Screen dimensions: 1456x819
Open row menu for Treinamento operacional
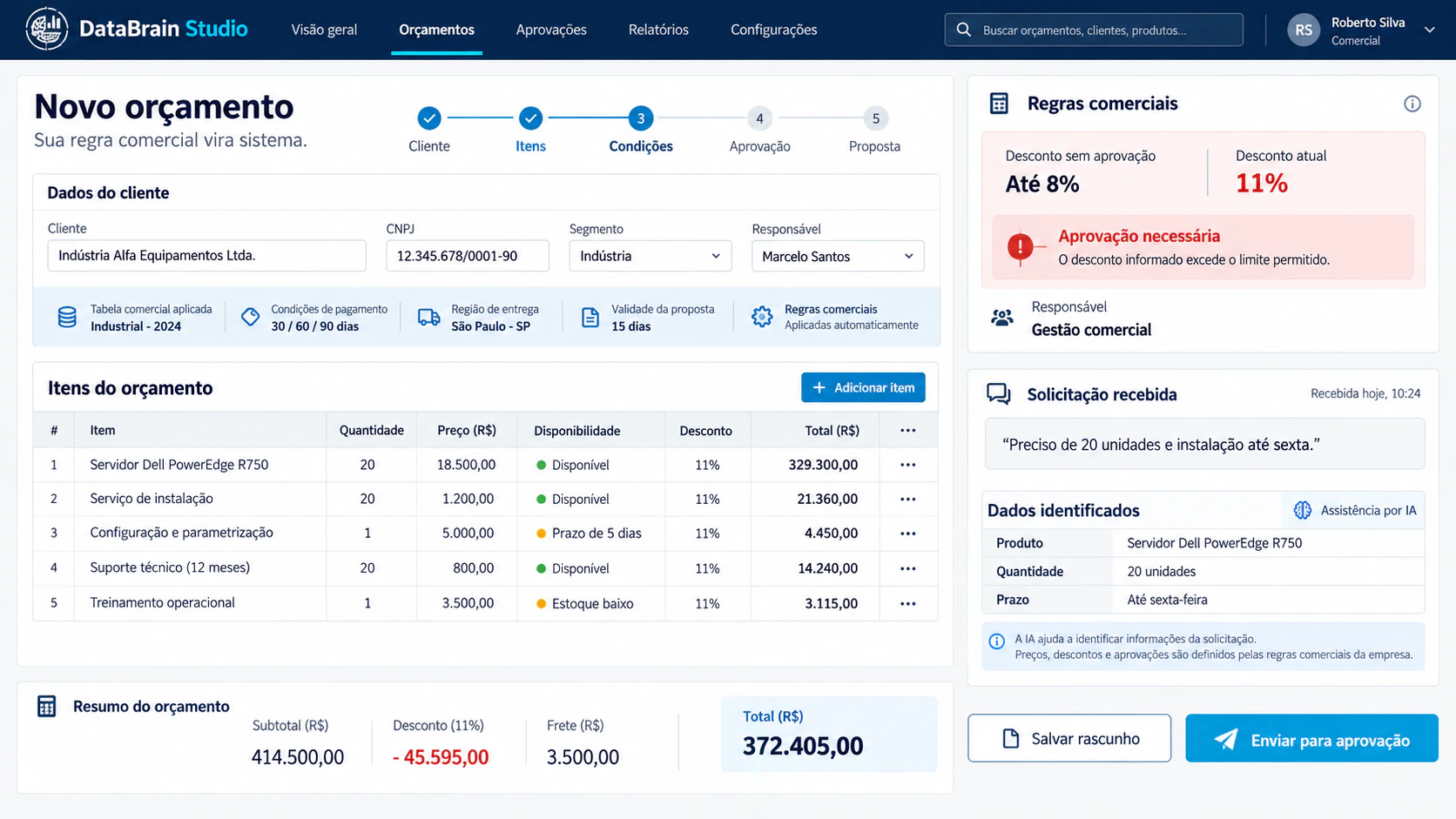(x=907, y=603)
